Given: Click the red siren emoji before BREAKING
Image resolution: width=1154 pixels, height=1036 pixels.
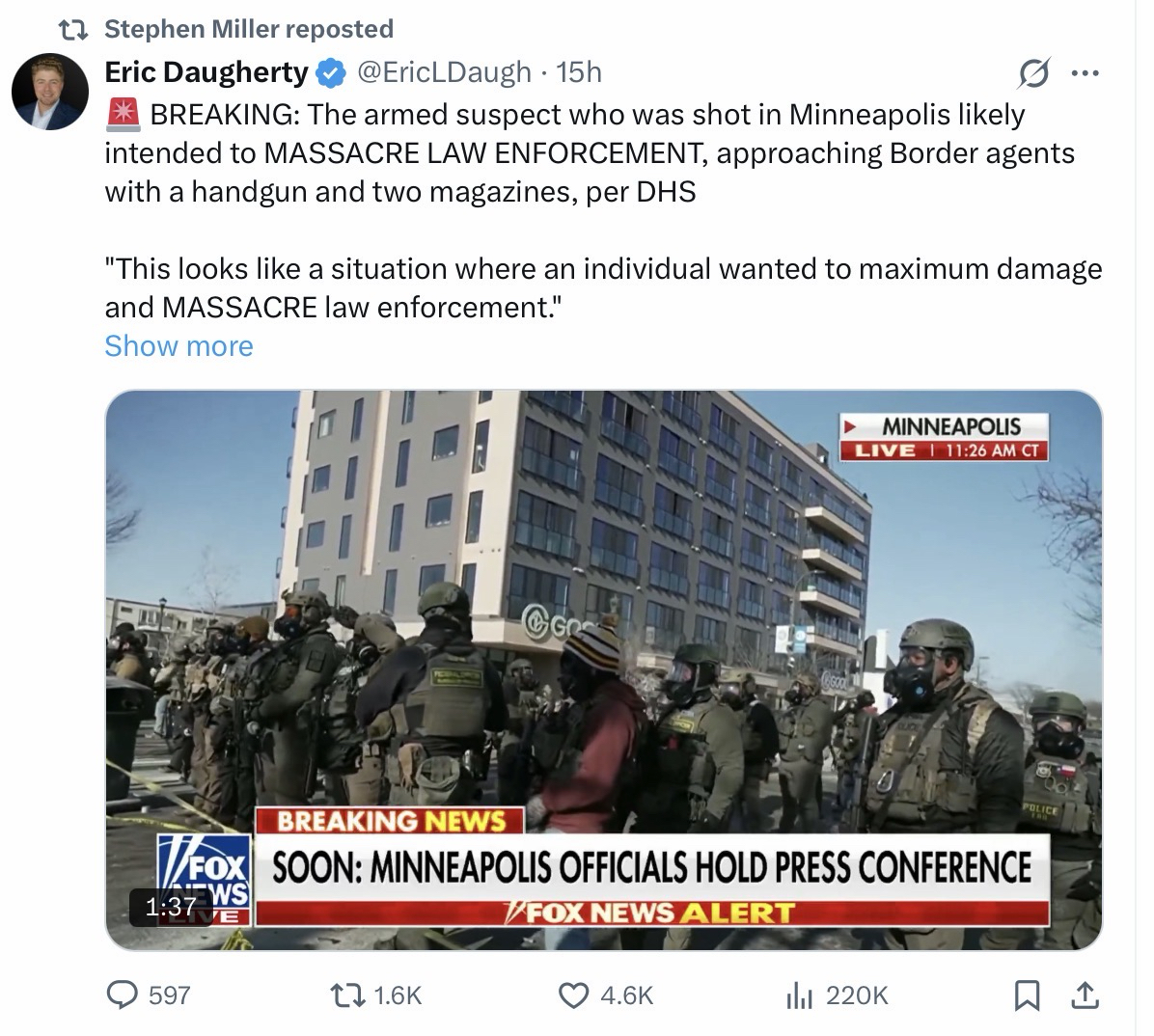Looking at the screenshot, I should pos(123,114).
